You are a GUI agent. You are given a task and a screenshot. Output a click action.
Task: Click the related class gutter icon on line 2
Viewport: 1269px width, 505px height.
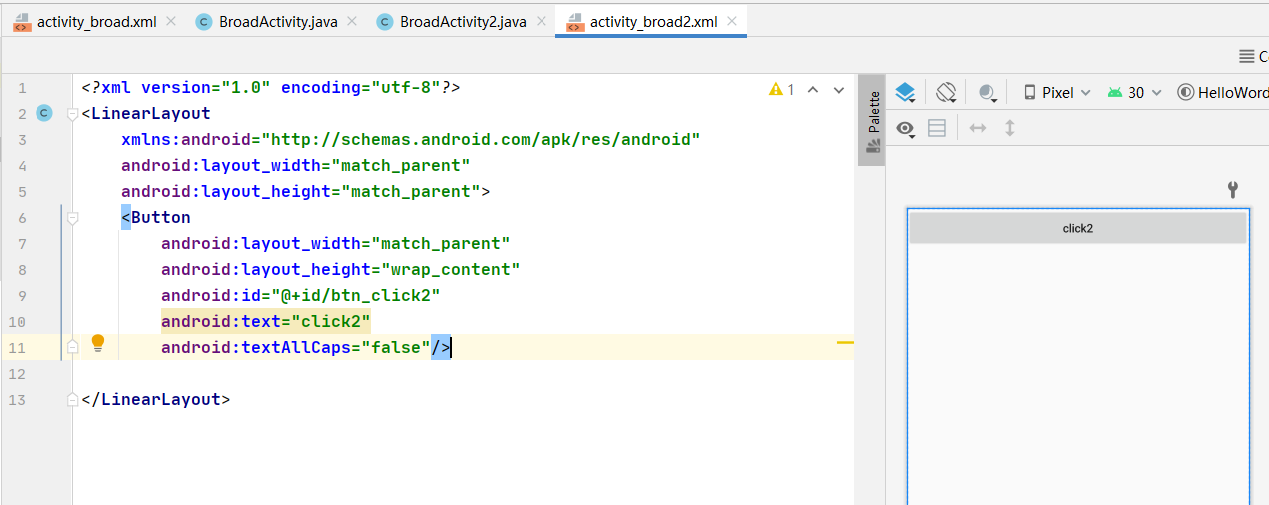click(x=44, y=113)
